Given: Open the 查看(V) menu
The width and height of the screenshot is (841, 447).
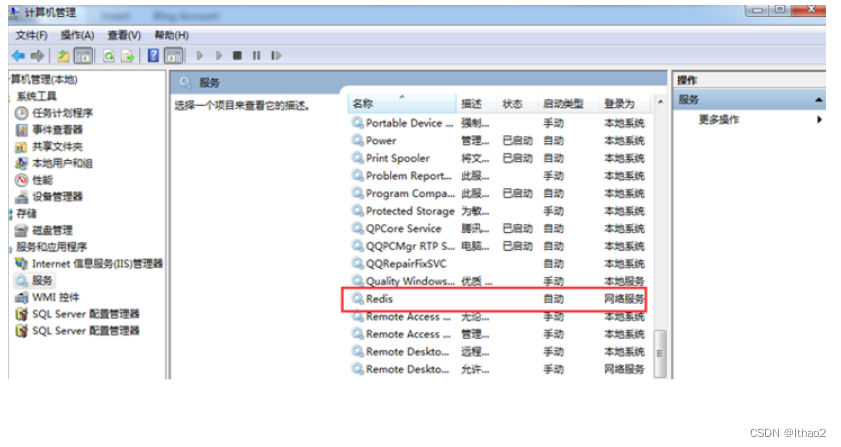Looking at the screenshot, I should [x=124, y=35].
